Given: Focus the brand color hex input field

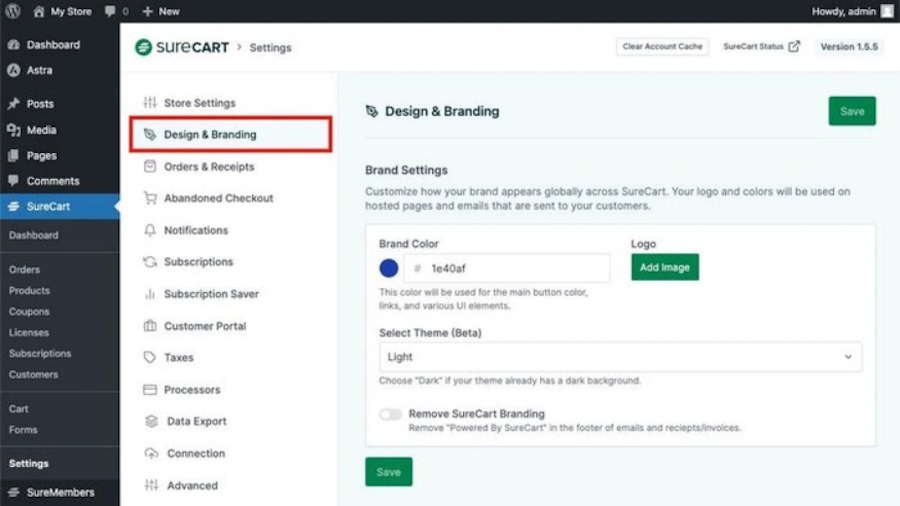Looking at the screenshot, I should (507, 268).
